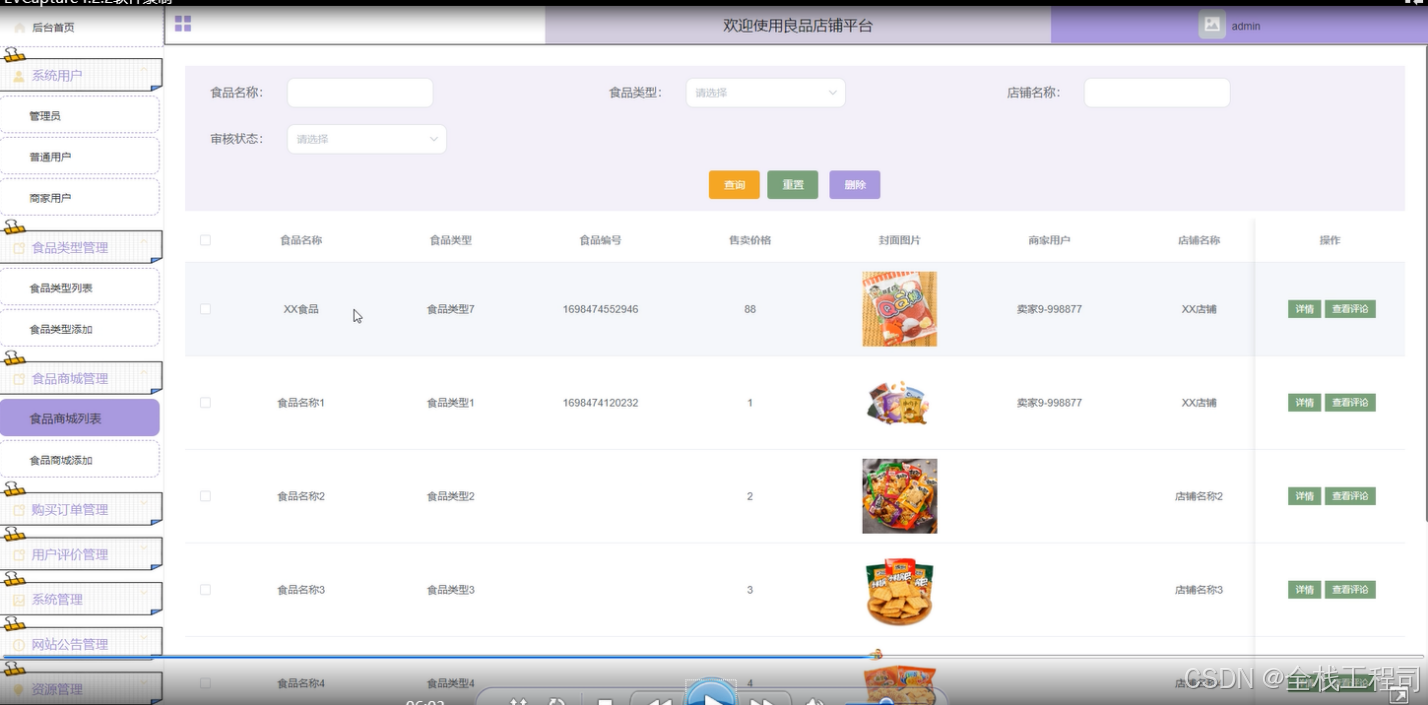Screen dimensions: 1428x705
Task: Click the 购买订单管理 folder icon
Action: (x=19, y=510)
